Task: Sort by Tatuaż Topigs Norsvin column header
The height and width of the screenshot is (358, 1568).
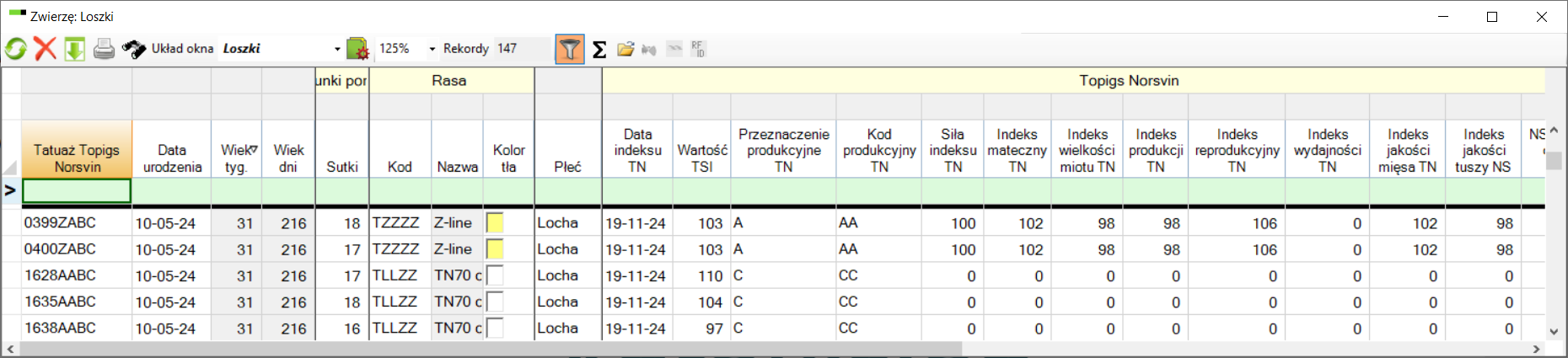Action: point(77,149)
